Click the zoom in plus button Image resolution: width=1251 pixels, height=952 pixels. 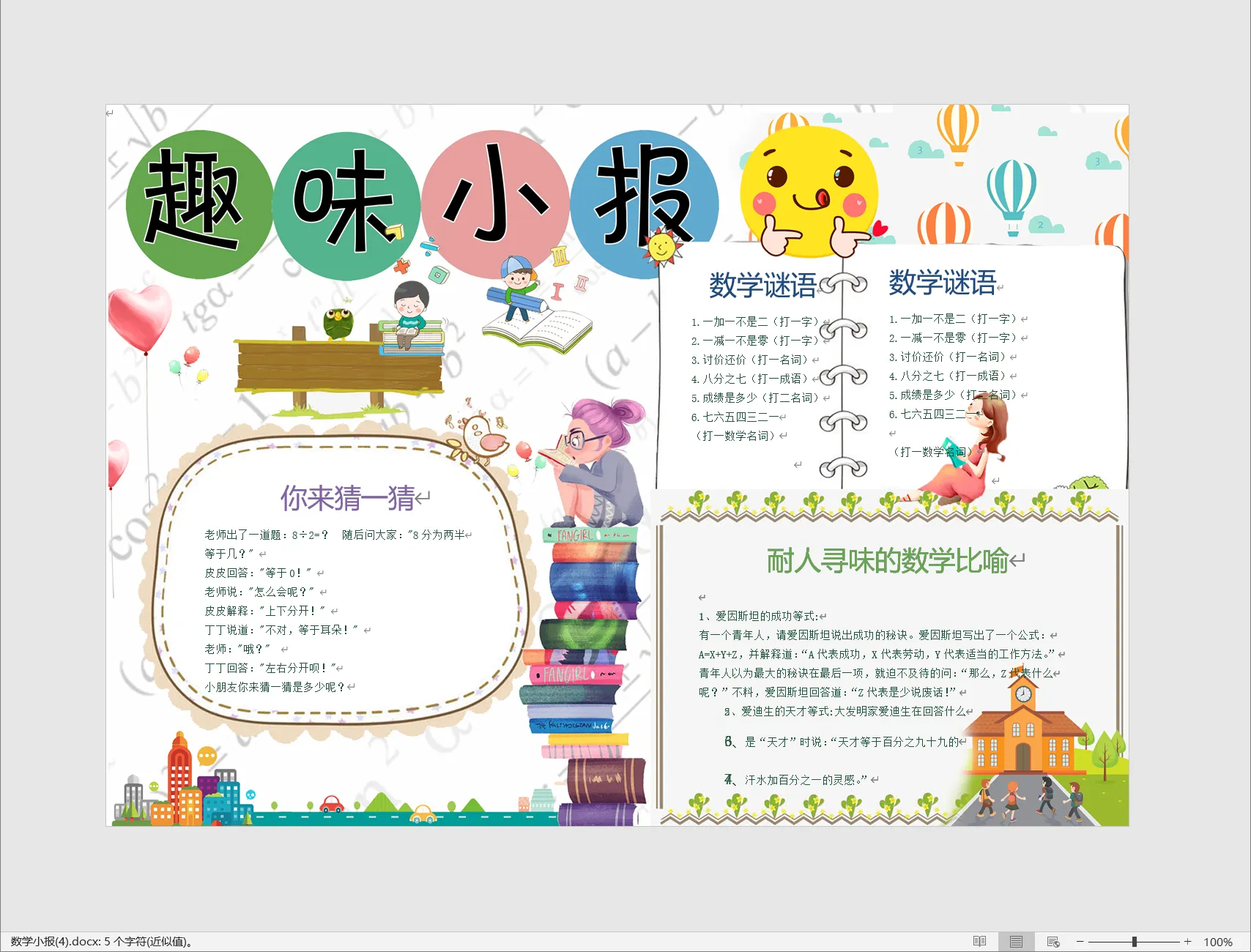1187,942
